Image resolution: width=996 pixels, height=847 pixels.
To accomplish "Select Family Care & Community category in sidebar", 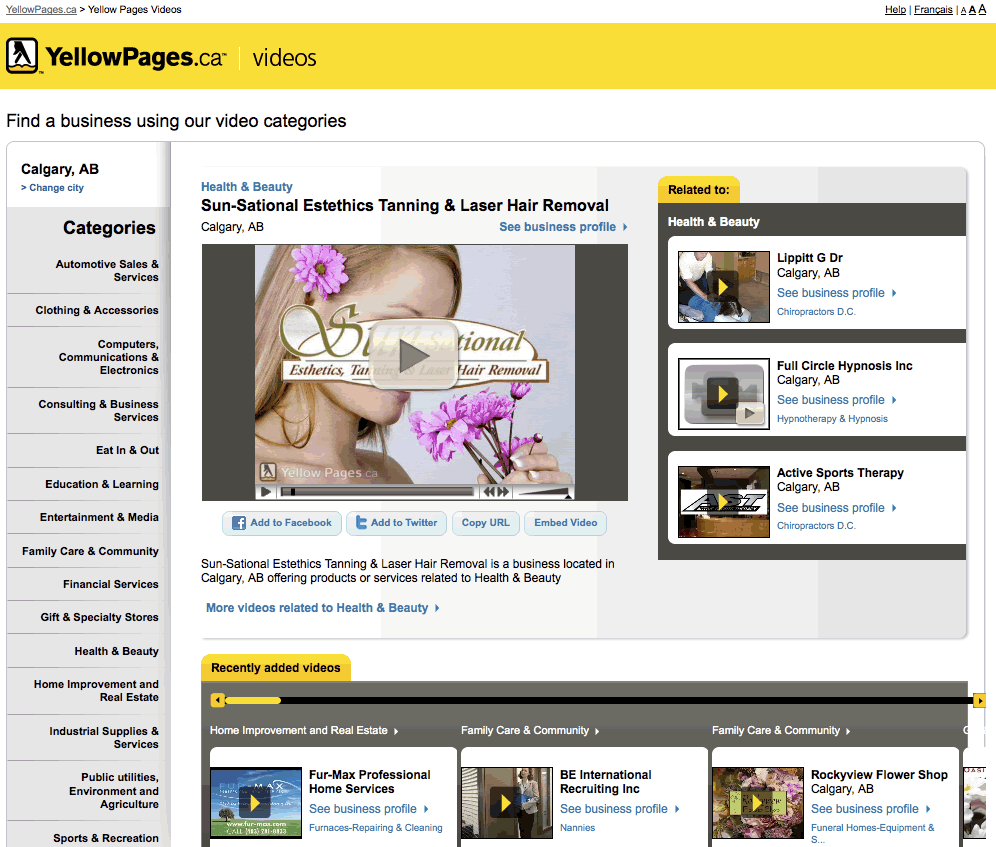I will click(x=90, y=552).
